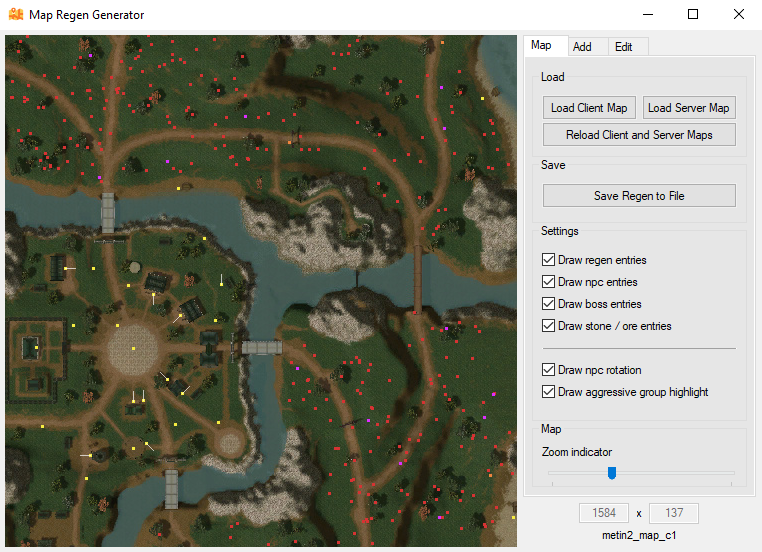Turn off Draw npc rotation
Screen dimensions: 762x552
548,370
